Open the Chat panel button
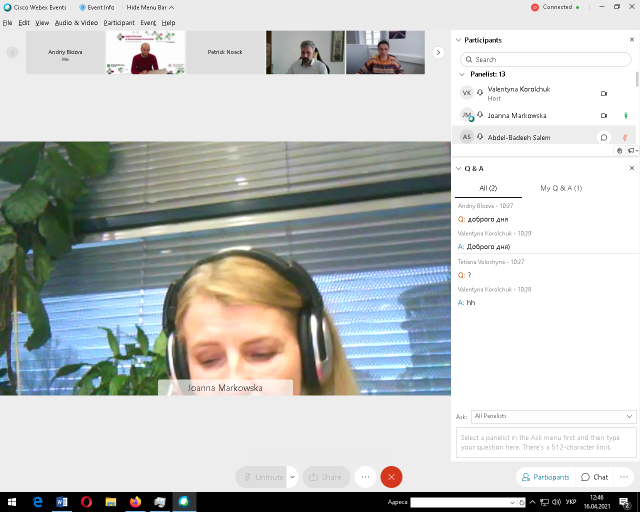This screenshot has width=640, height=512. (594, 477)
